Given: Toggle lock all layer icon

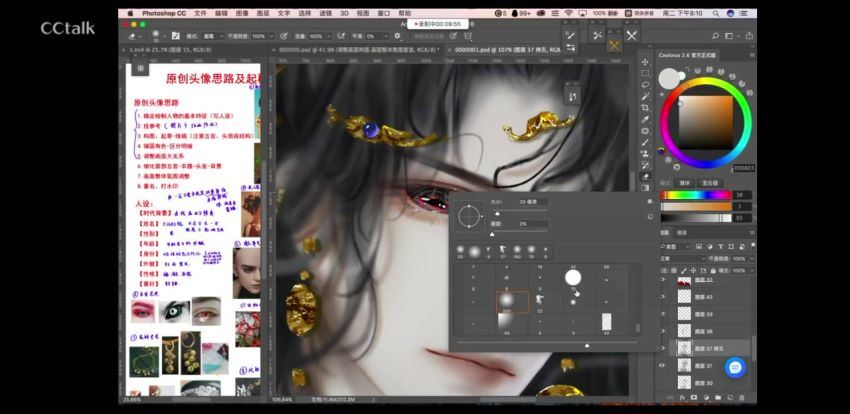Looking at the screenshot, I should pos(712,270).
